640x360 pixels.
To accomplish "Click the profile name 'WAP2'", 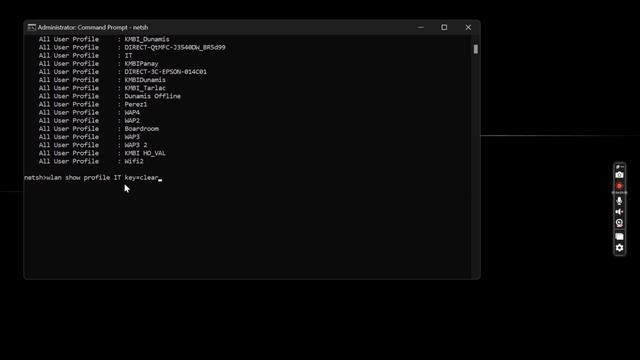I will pyautogui.click(x=132, y=121).
